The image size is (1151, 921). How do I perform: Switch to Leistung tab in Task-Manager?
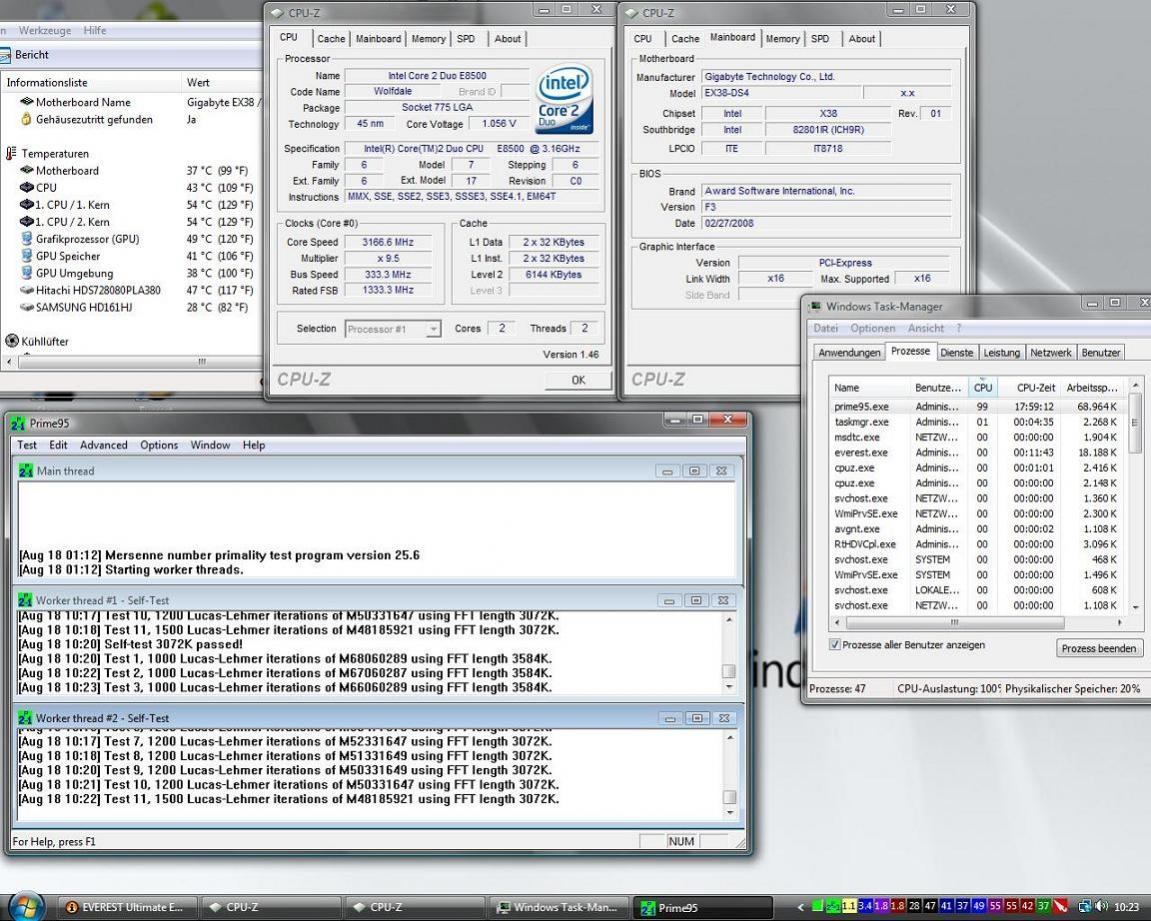click(1001, 352)
